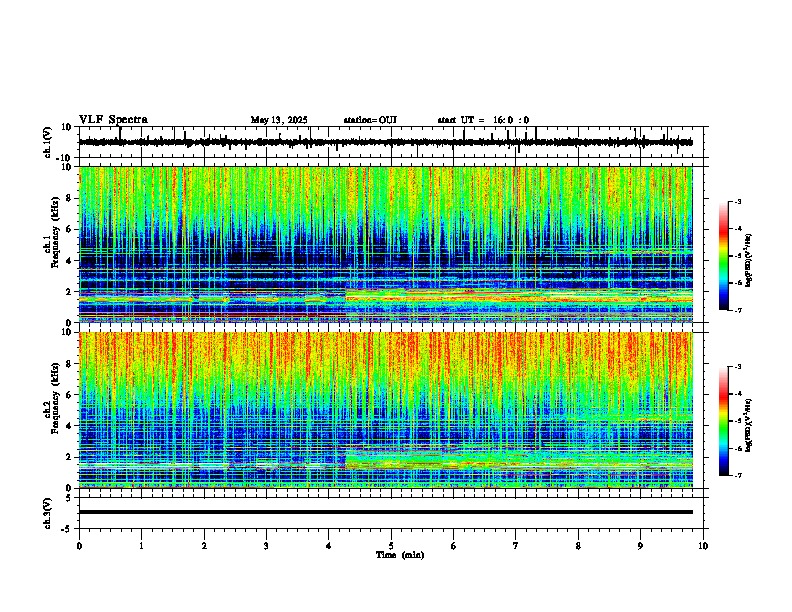The image size is (792, 612).
Task: Click the "Time (min)" axis title
Action: (400, 555)
